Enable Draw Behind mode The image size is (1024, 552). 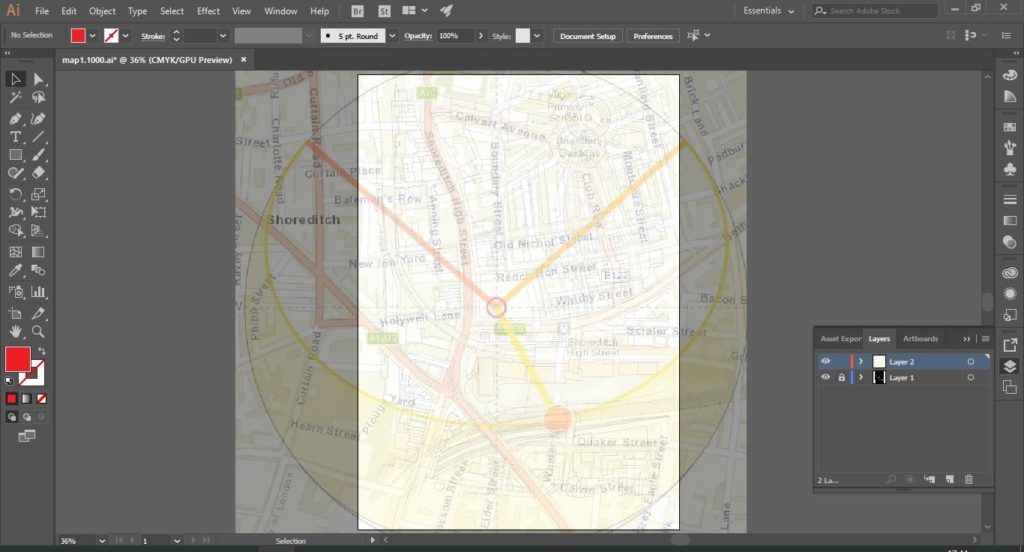point(27,417)
